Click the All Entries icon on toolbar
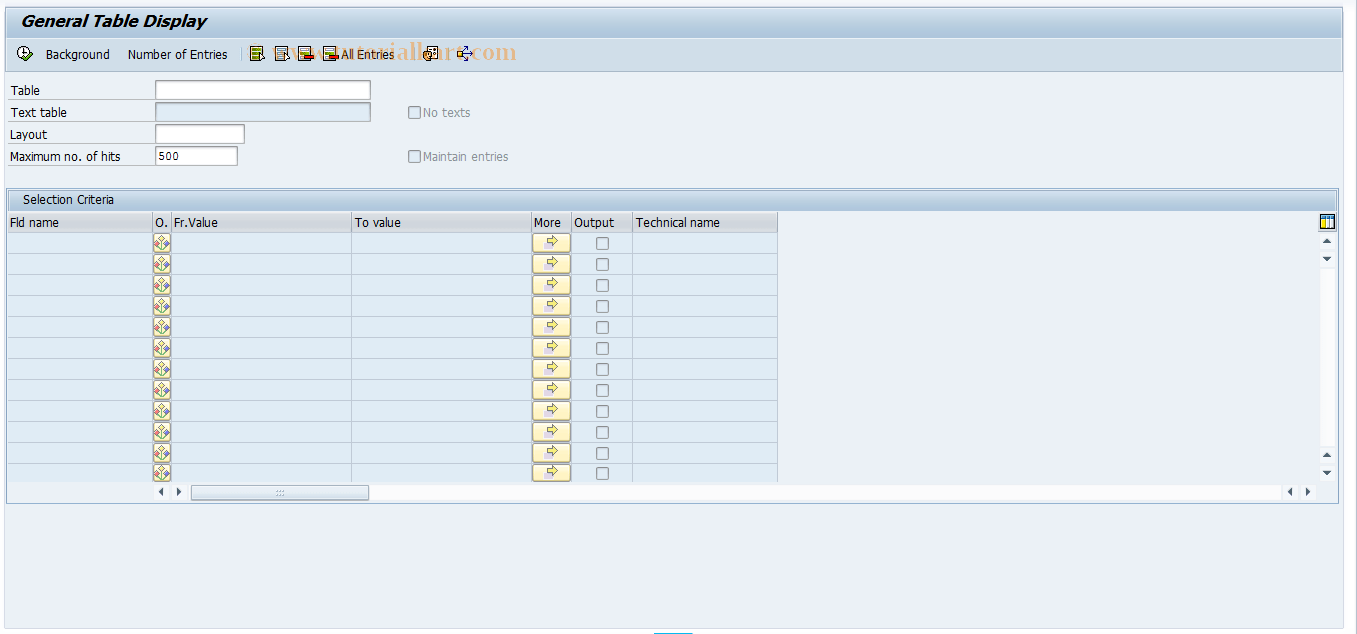 330,54
